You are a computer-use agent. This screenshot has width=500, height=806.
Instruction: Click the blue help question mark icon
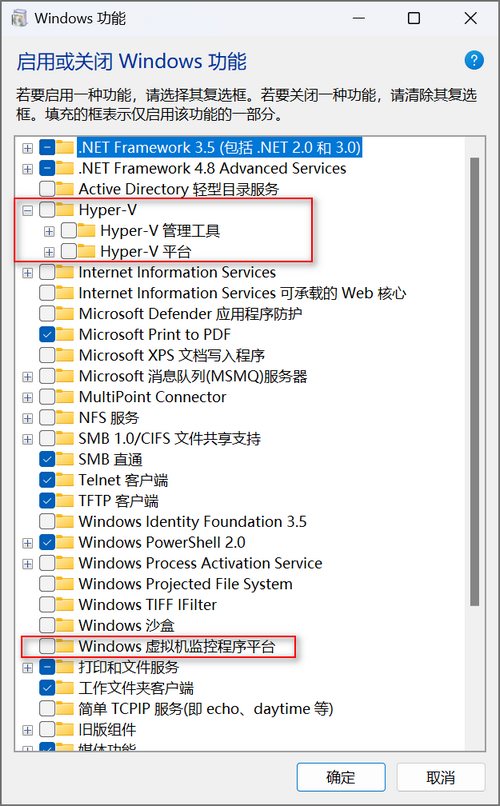click(474, 60)
